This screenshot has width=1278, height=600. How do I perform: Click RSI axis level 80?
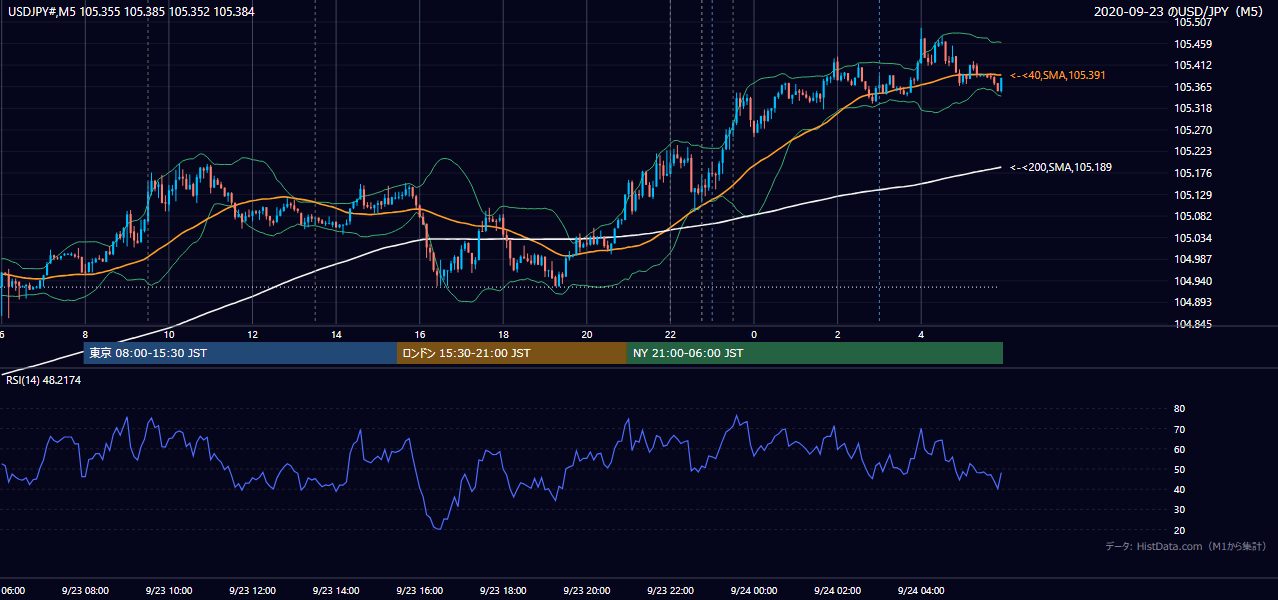click(1179, 409)
